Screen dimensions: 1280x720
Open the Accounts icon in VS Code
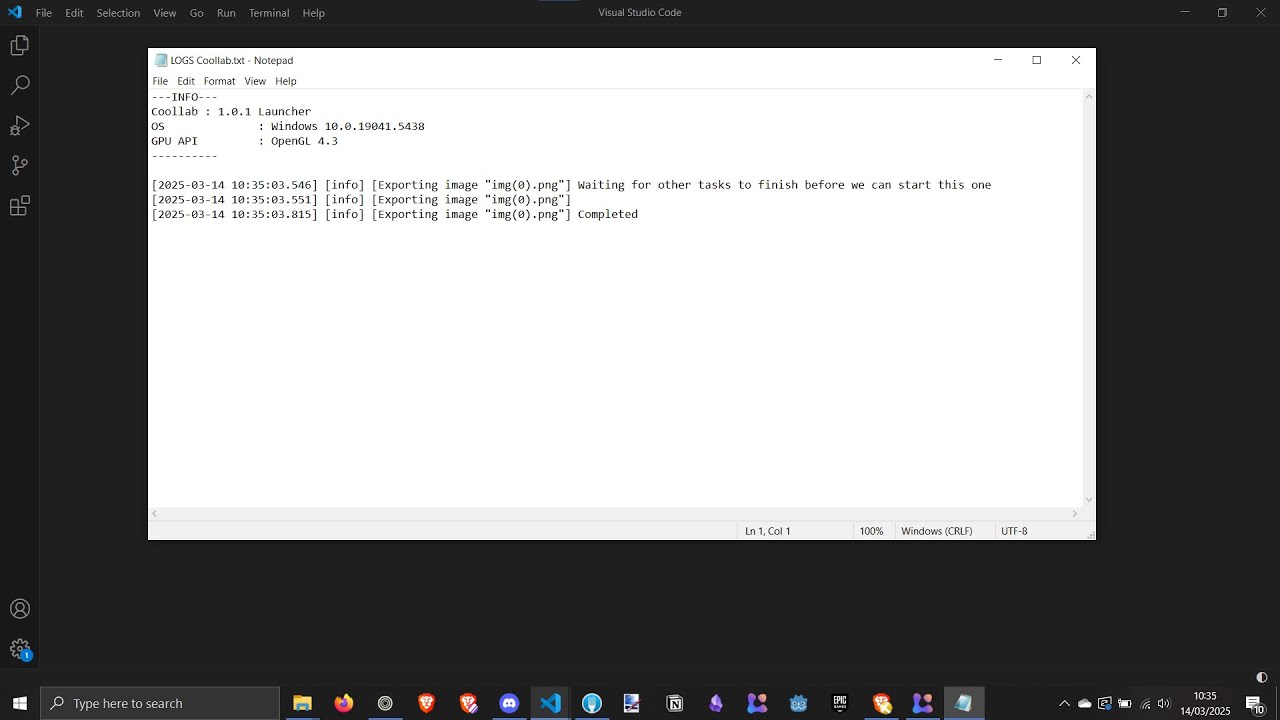coord(19,609)
